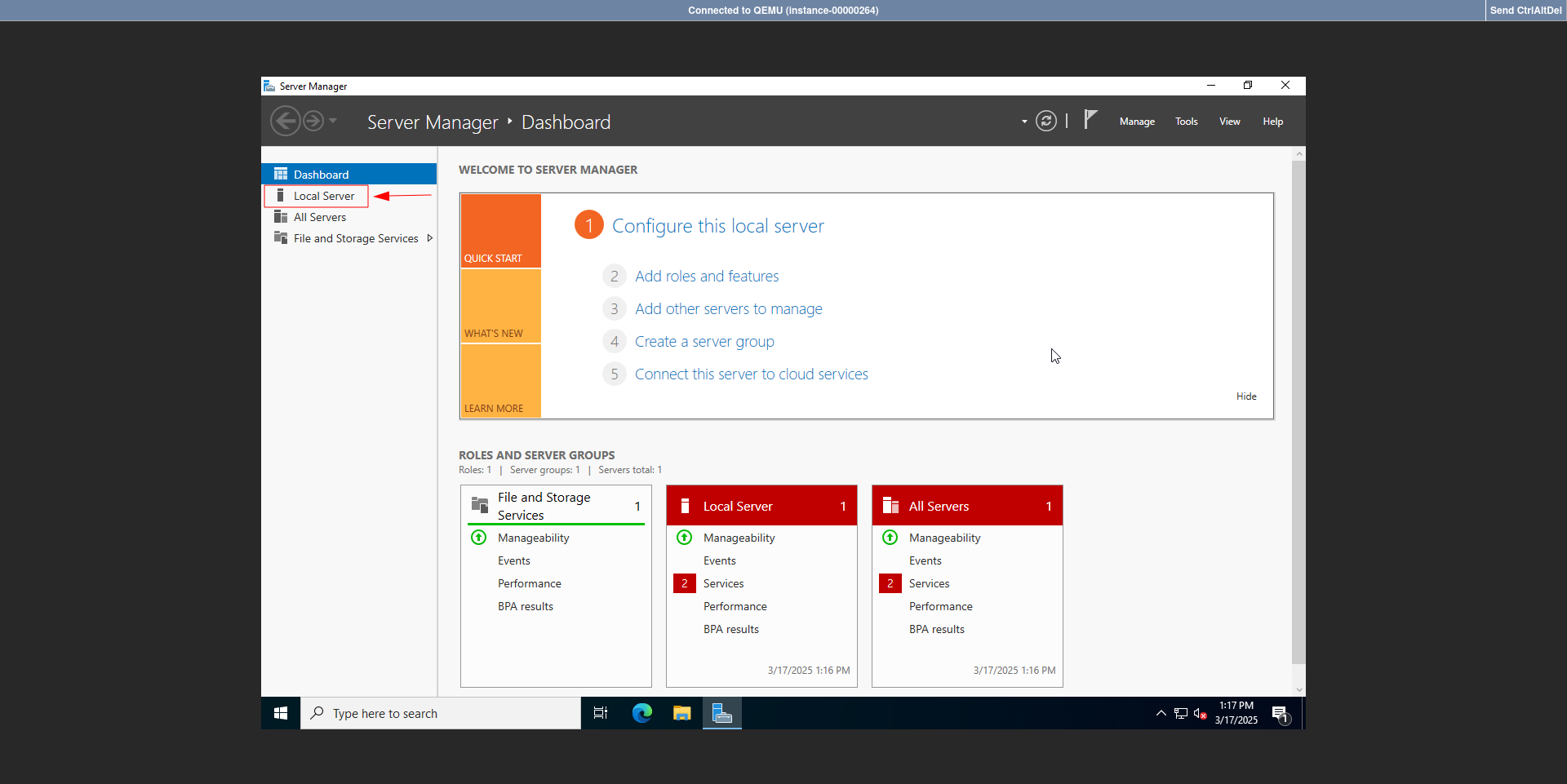Click Events in Local Server tile
The image size is (1567, 784).
(720, 560)
